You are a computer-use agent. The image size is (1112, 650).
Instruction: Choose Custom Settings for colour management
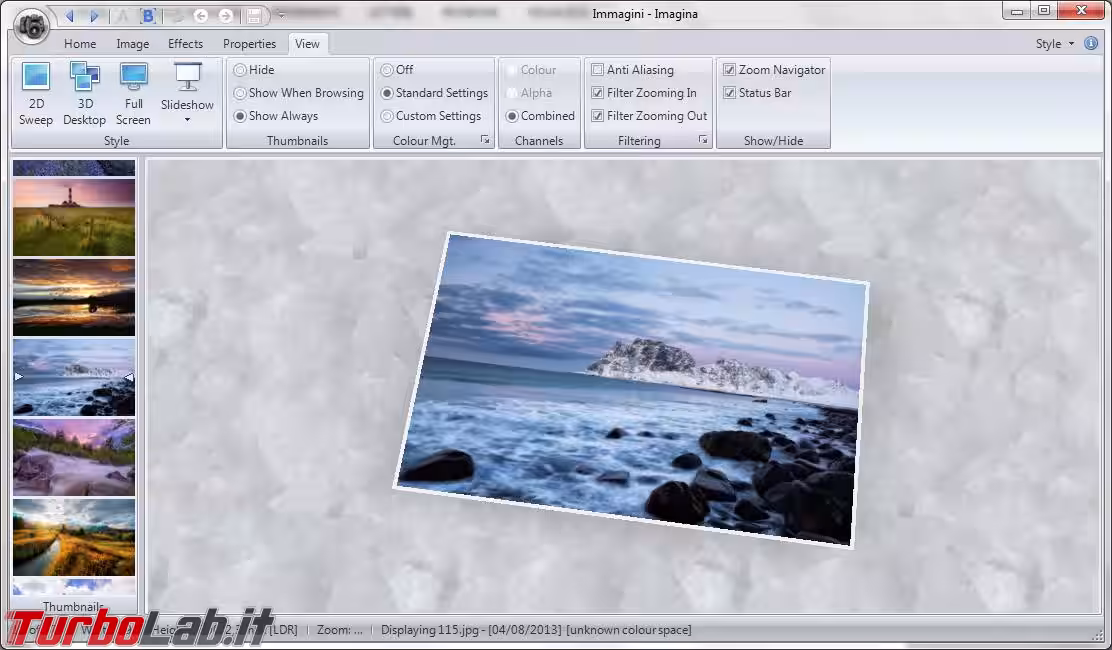[387, 116]
